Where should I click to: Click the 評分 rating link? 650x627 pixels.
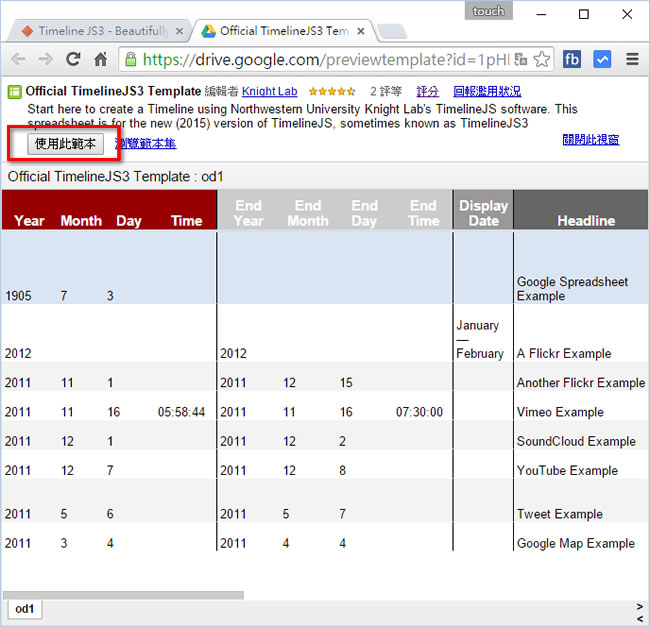[427, 92]
